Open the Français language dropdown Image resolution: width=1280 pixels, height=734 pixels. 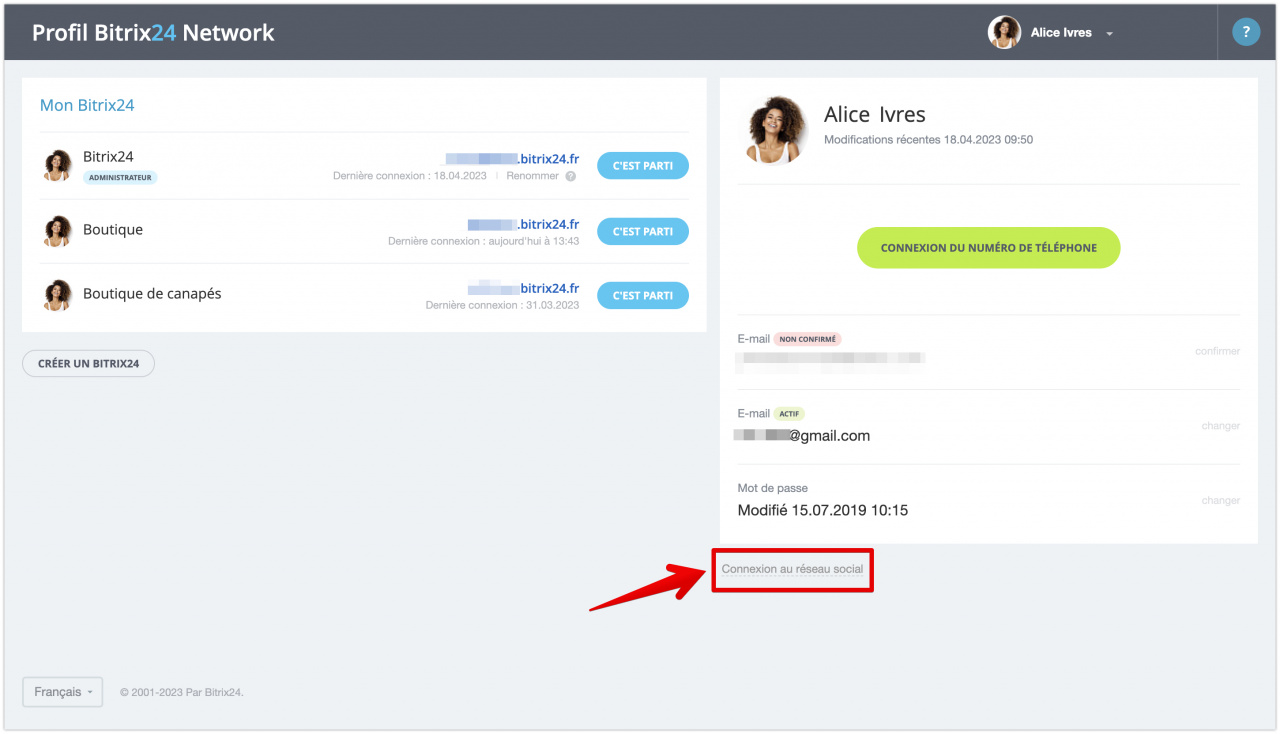point(62,692)
